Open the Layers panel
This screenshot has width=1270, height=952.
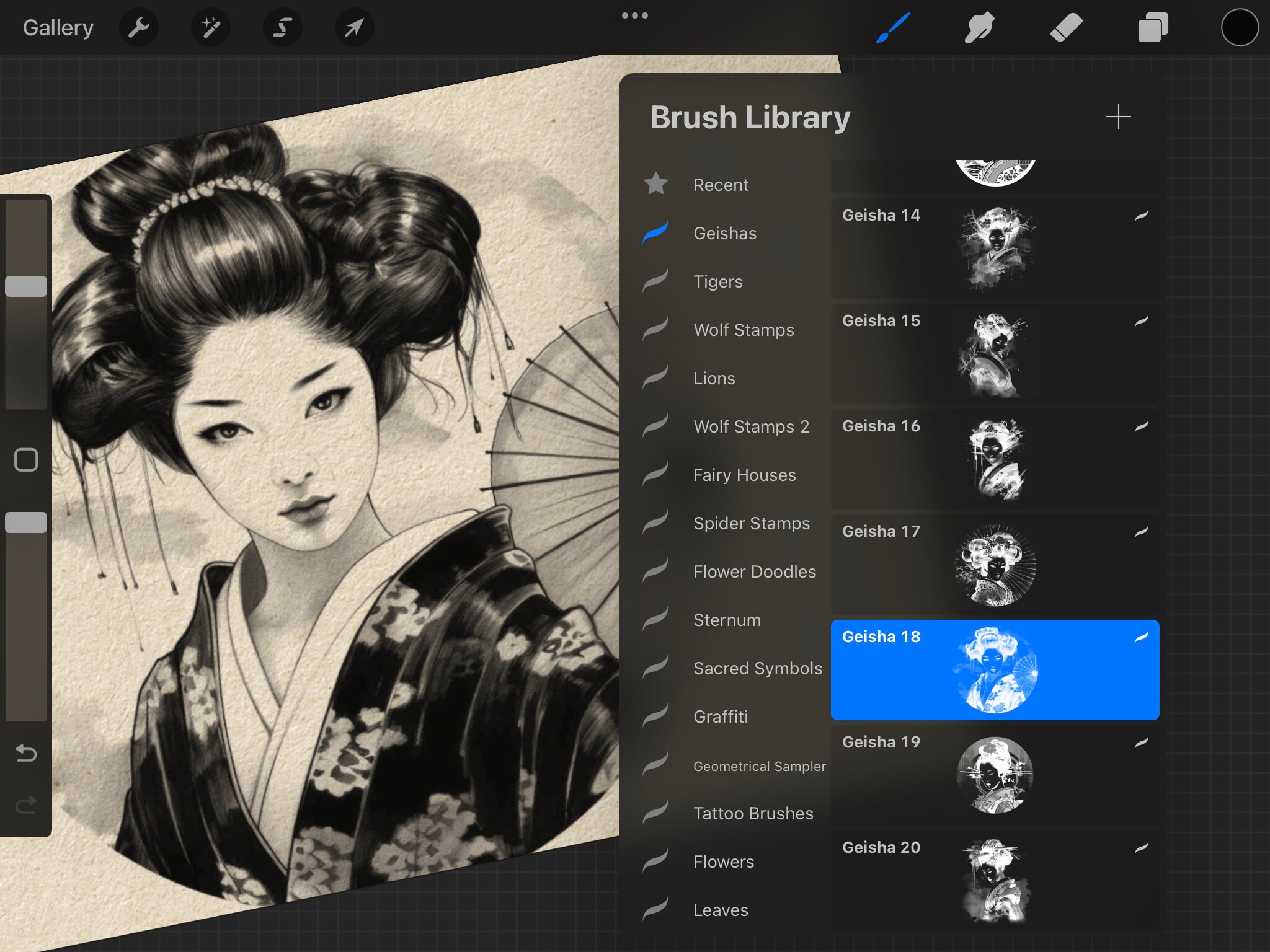[x=1153, y=27]
